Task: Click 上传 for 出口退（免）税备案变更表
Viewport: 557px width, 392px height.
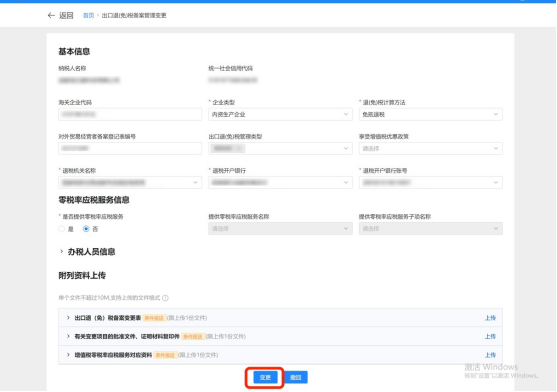Action: pyautogui.click(x=490, y=318)
